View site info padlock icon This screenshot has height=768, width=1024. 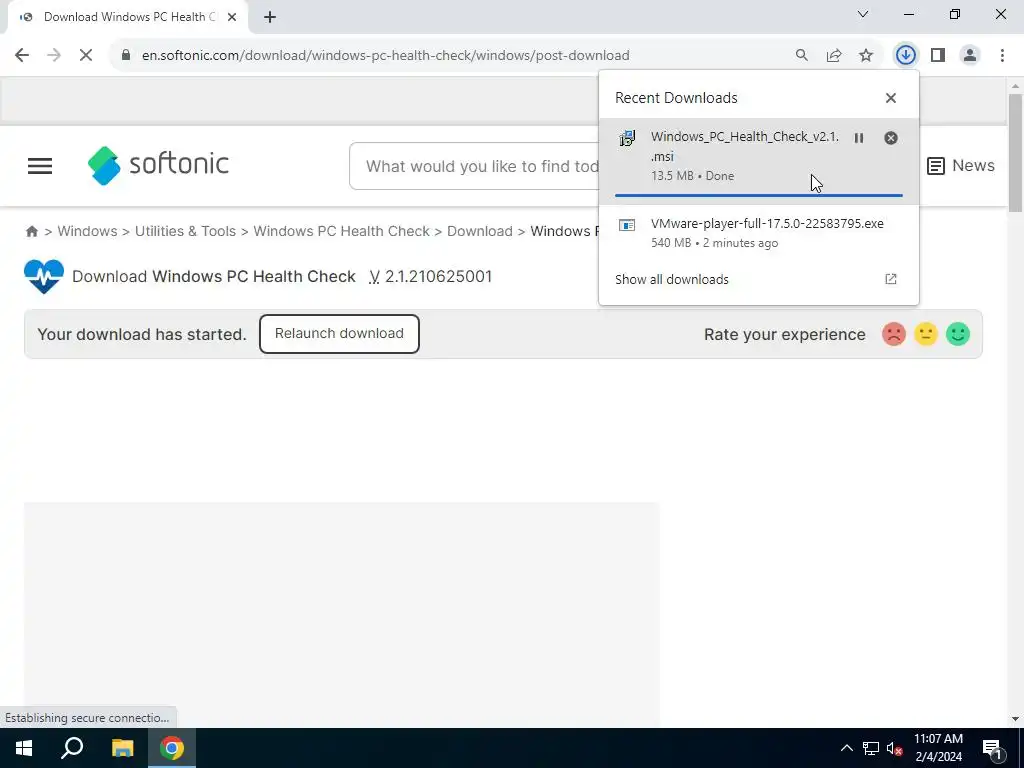(126, 56)
